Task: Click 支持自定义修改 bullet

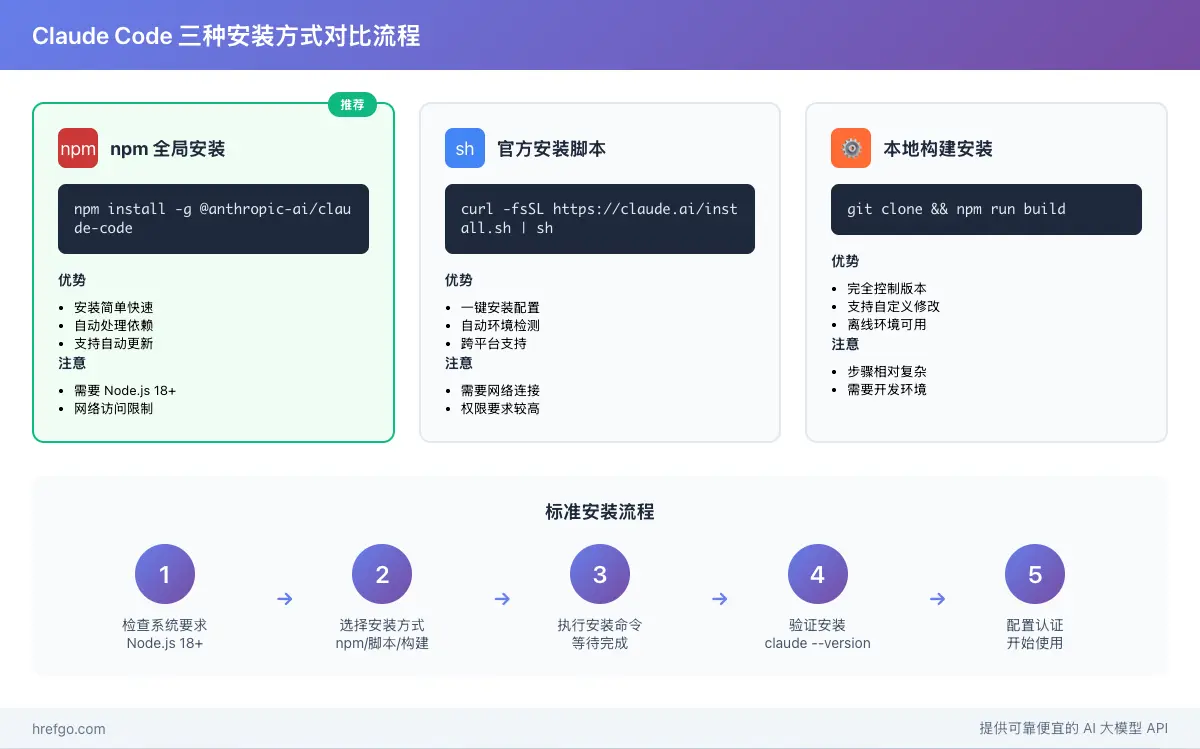Action: (x=894, y=307)
